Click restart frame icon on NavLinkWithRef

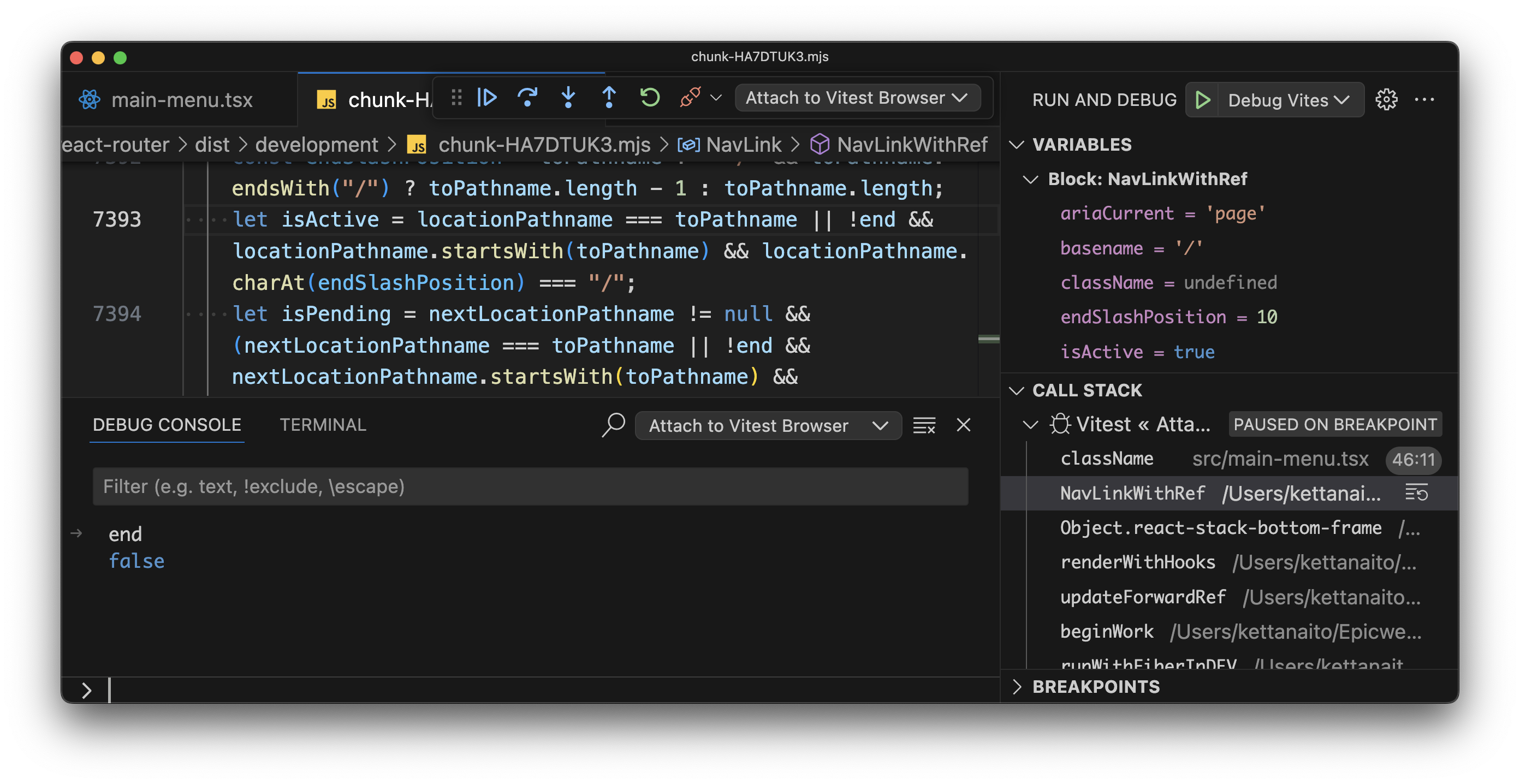1416,493
